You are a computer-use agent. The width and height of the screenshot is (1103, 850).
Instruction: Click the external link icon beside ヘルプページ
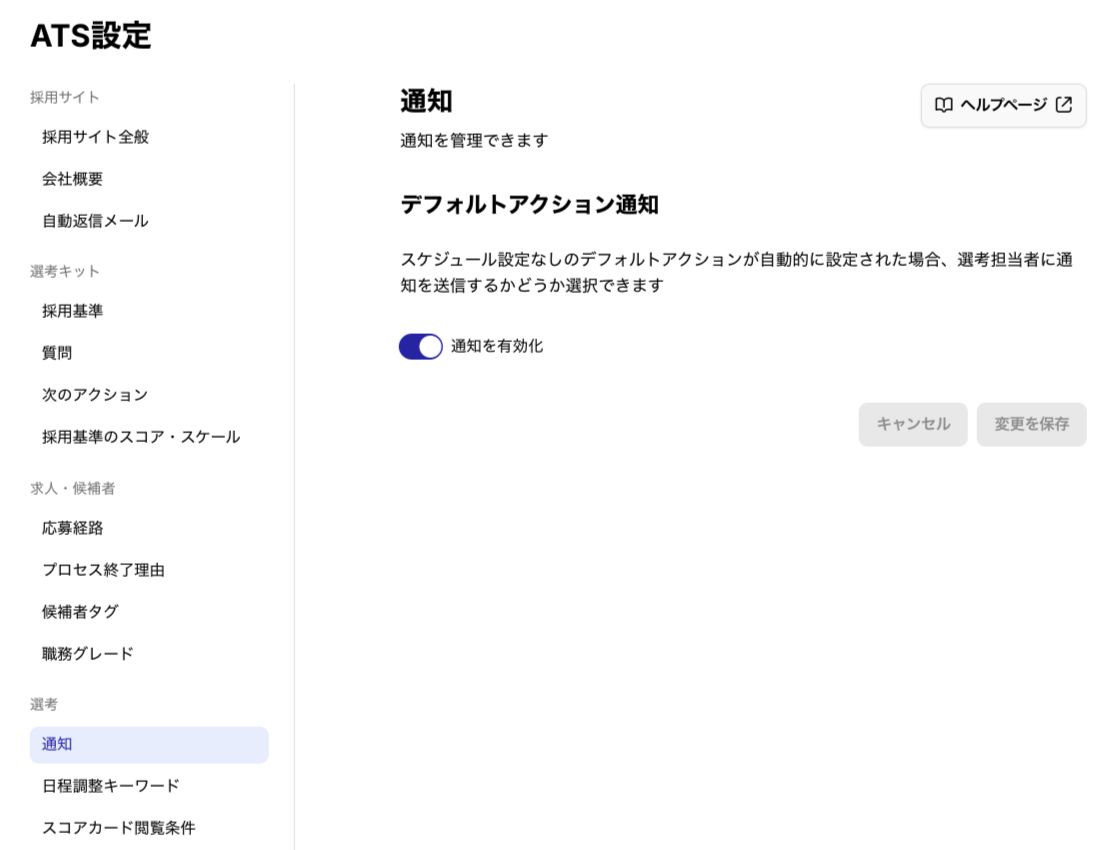[1064, 105]
